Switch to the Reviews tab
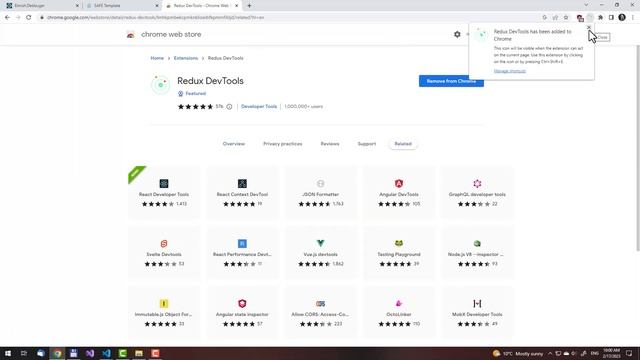 (330, 144)
